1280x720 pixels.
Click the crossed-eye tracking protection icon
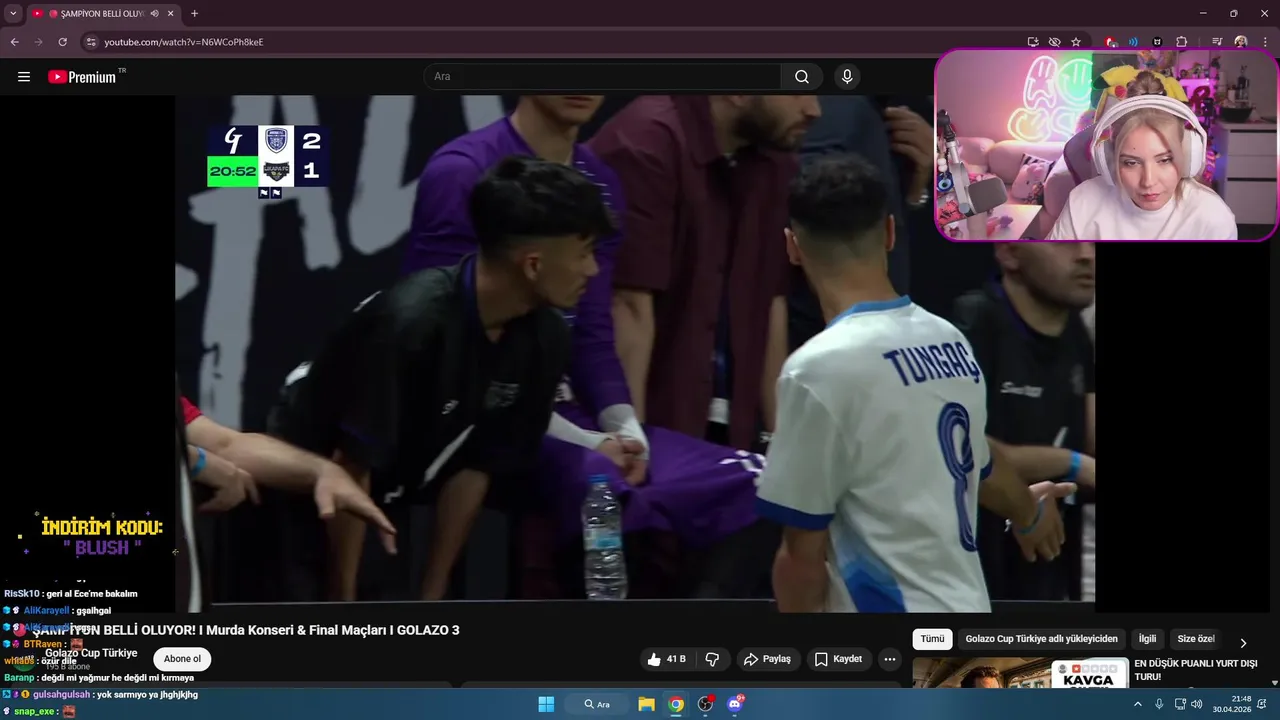coord(1054,42)
